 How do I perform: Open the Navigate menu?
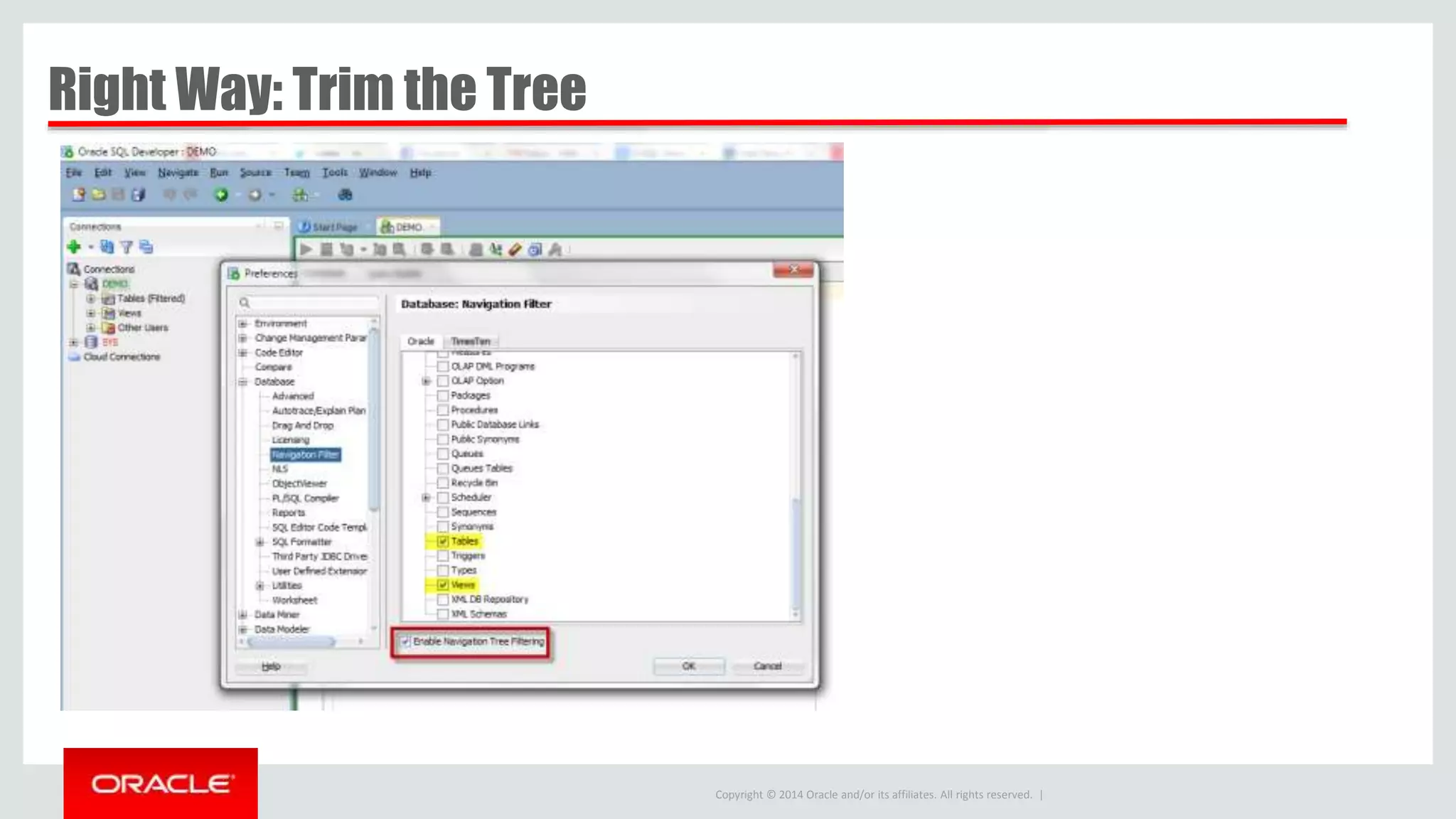pos(178,173)
